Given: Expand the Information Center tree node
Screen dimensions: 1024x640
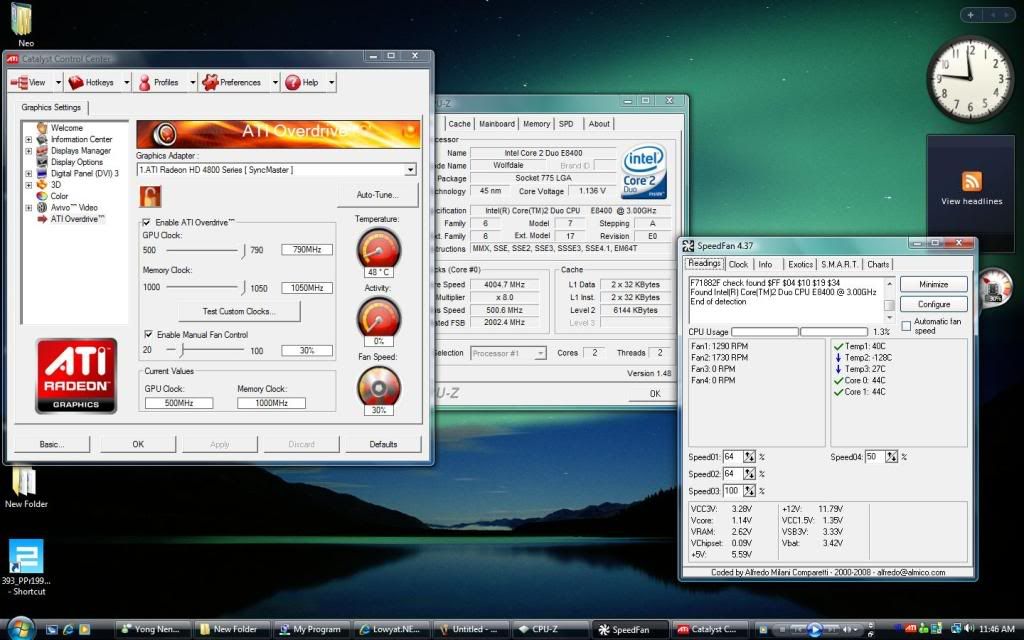Looking at the screenshot, I should coord(28,139).
